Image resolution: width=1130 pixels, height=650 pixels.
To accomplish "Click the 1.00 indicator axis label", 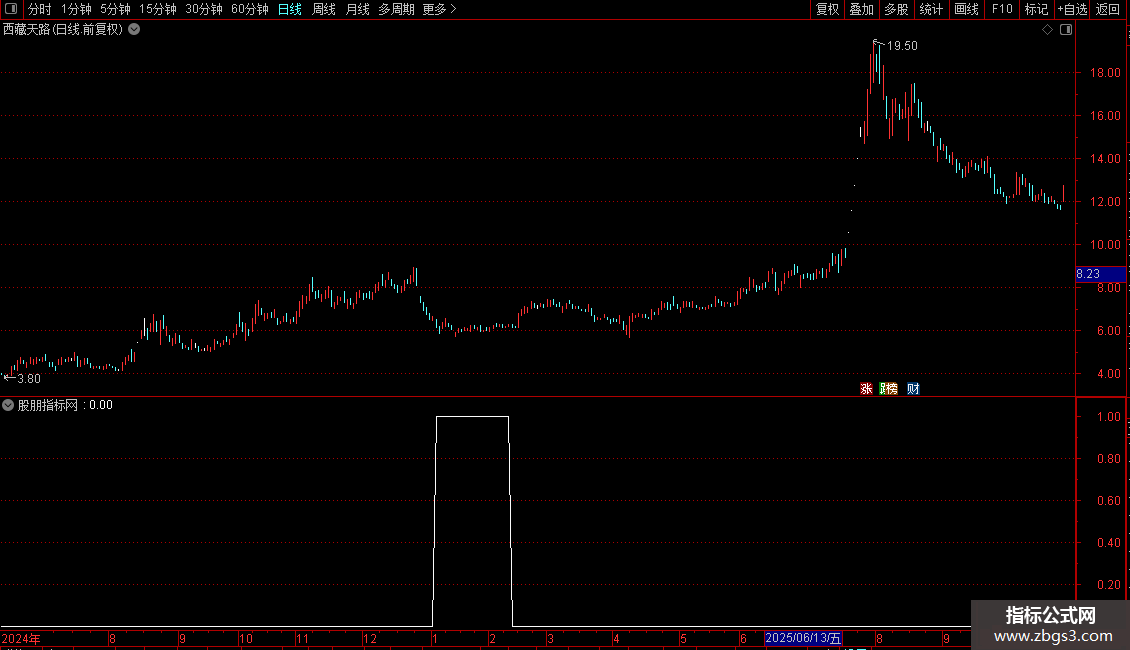I will [1108, 417].
